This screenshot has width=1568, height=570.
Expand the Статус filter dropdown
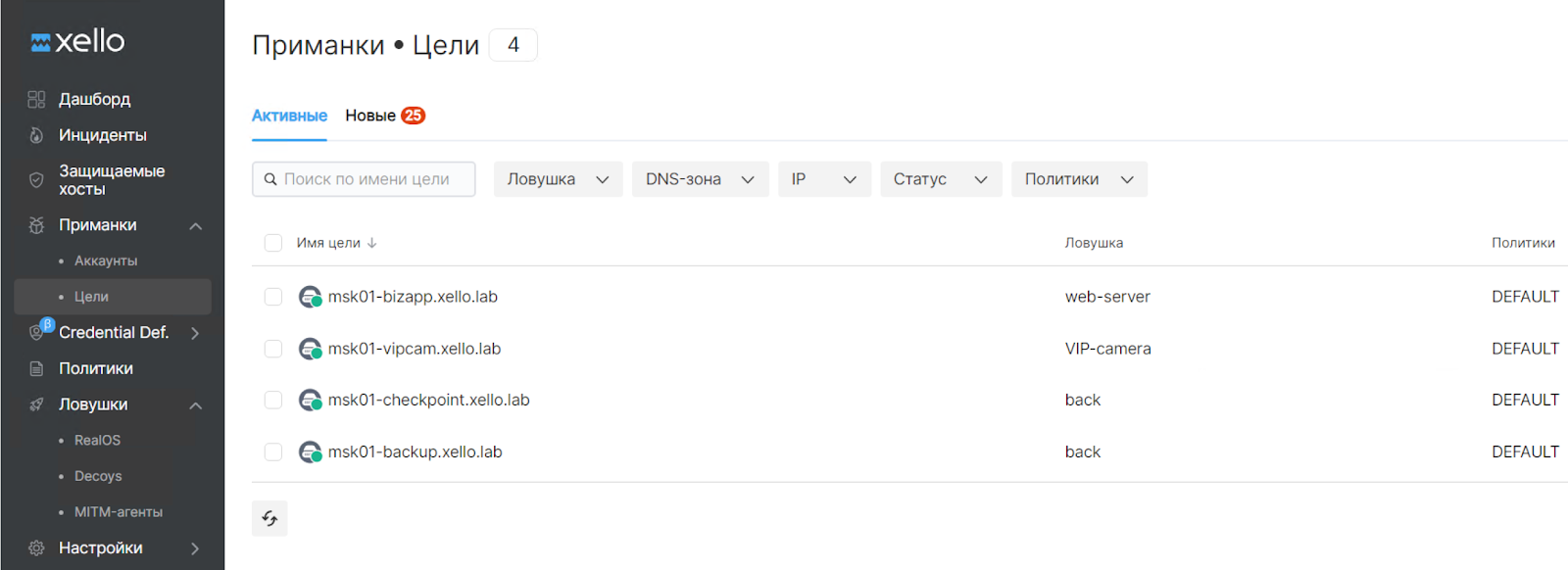(940, 179)
